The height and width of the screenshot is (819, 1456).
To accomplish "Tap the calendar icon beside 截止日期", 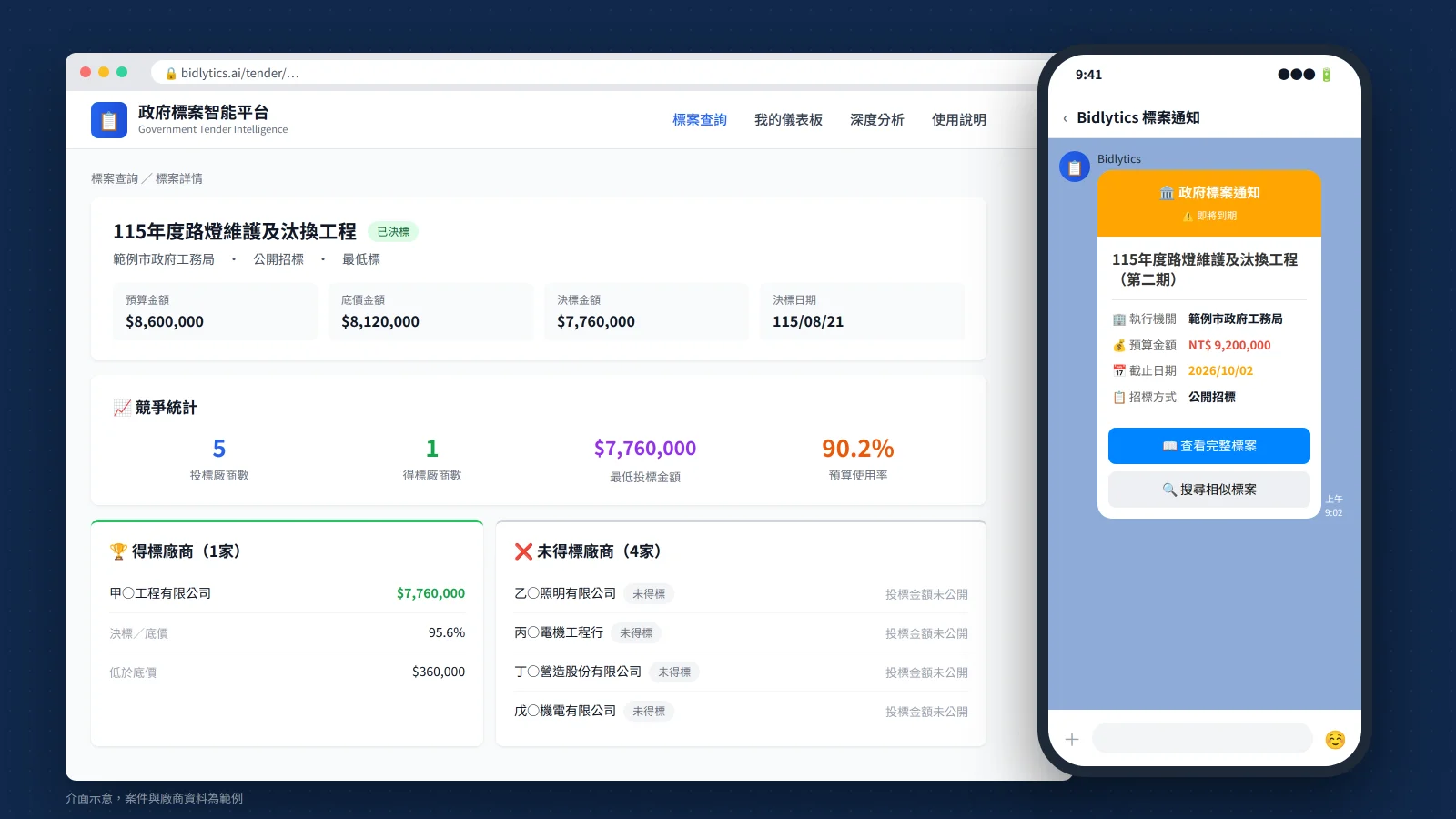I will [x=1119, y=371].
